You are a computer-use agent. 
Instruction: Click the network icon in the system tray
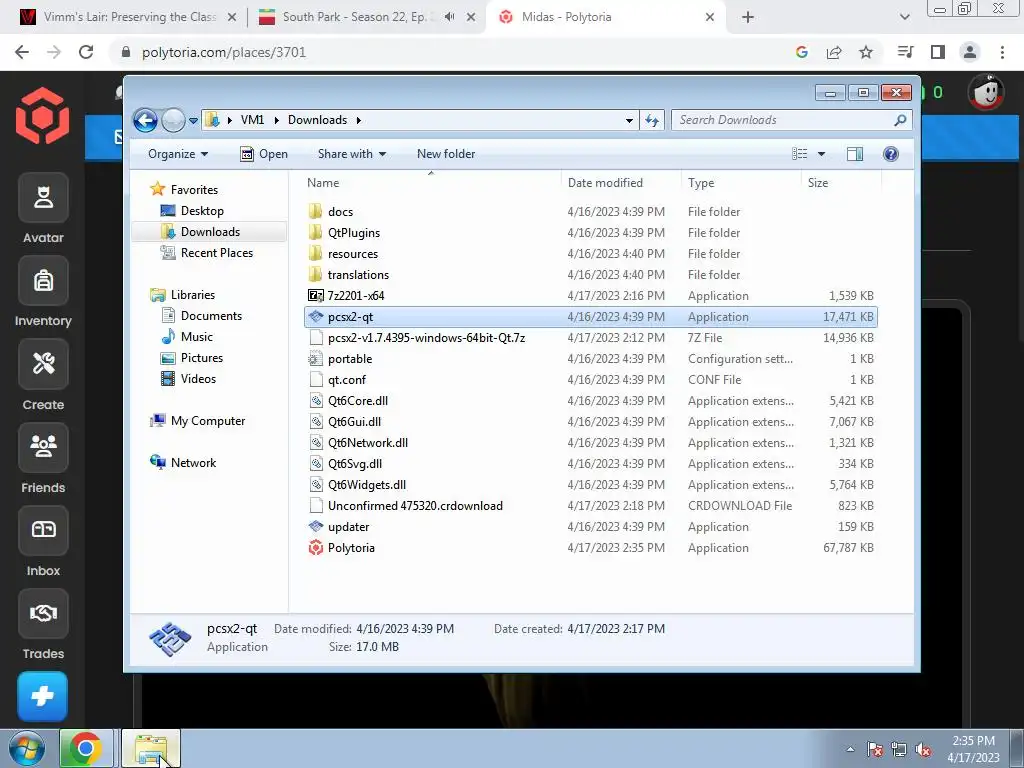pyautogui.click(x=899, y=750)
